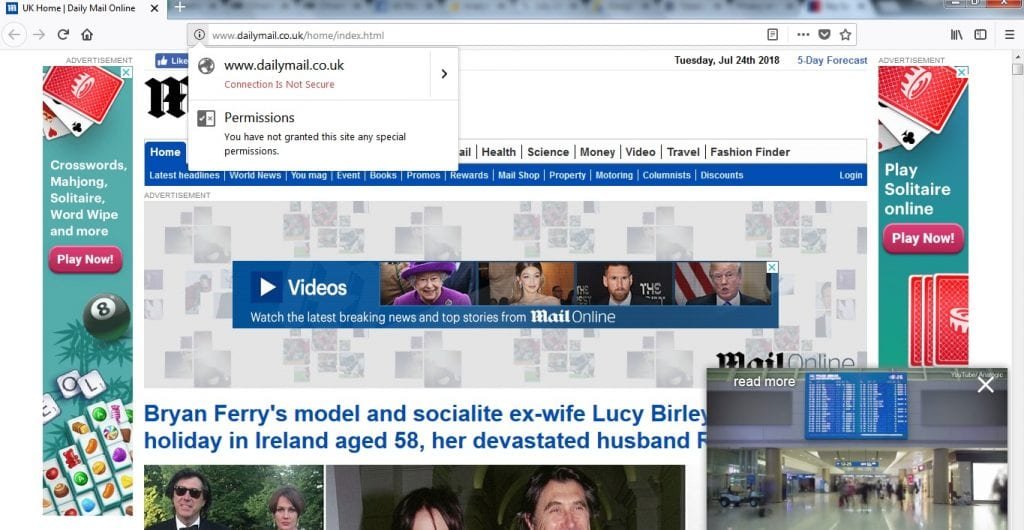Play the Mail Online Videos banner
Image resolution: width=1024 pixels, height=530 pixels.
266,288
